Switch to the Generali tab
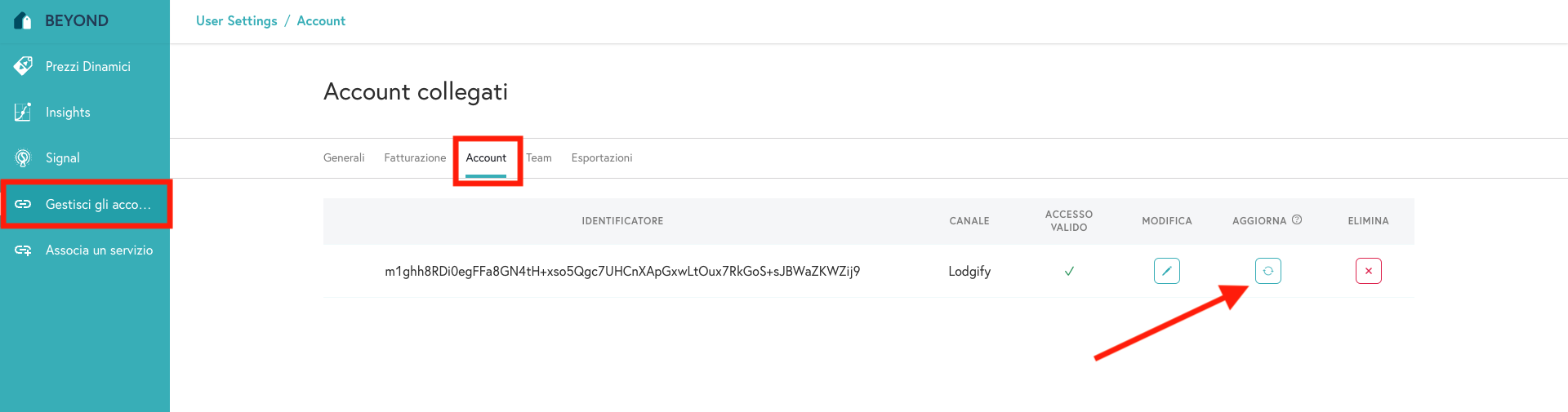1568x412 pixels. (344, 157)
